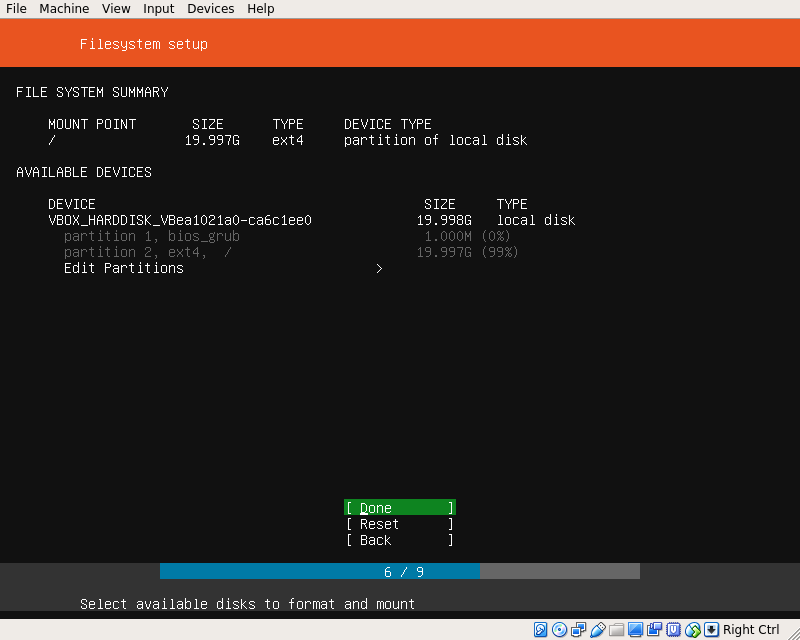Open the network adapter status icon
This screenshot has width=800, height=640.
(x=579, y=630)
